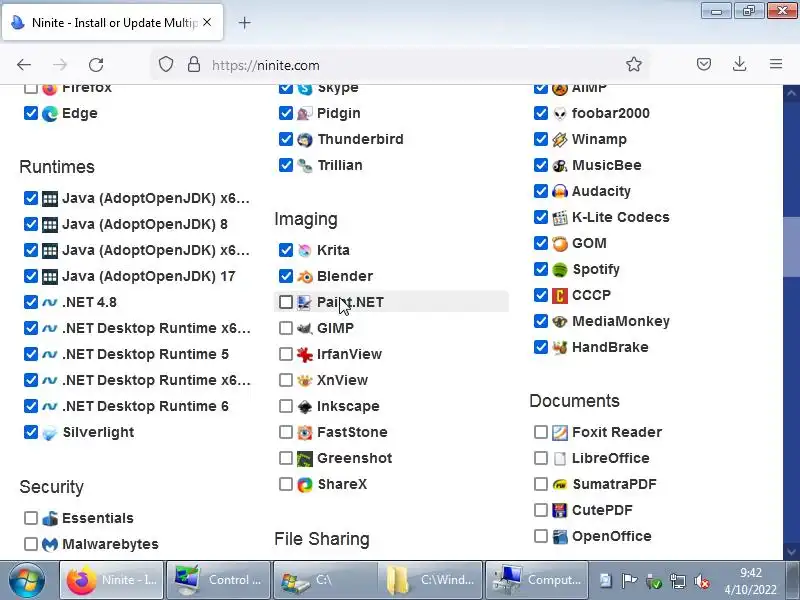Uncheck Java (AdoptOpenJDK) 17 checkbox
The width and height of the screenshot is (800, 600).
31,276
